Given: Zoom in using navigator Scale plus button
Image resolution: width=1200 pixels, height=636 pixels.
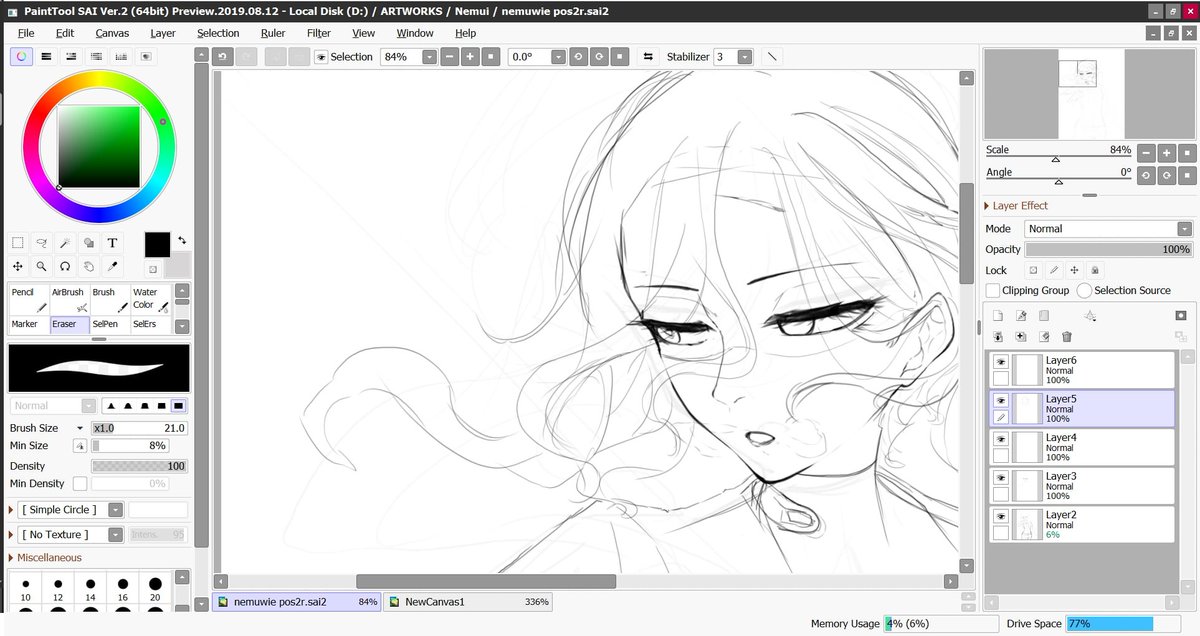Looking at the screenshot, I should (x=1166, y=154).
